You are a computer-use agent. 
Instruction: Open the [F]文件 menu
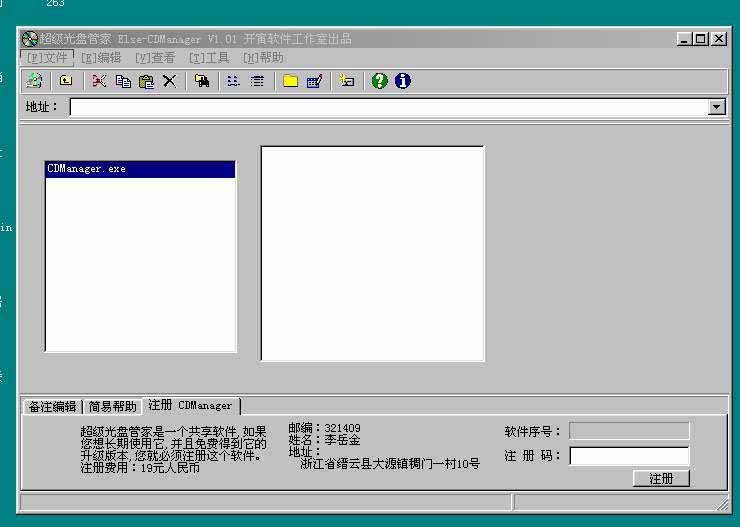(47, 58)
